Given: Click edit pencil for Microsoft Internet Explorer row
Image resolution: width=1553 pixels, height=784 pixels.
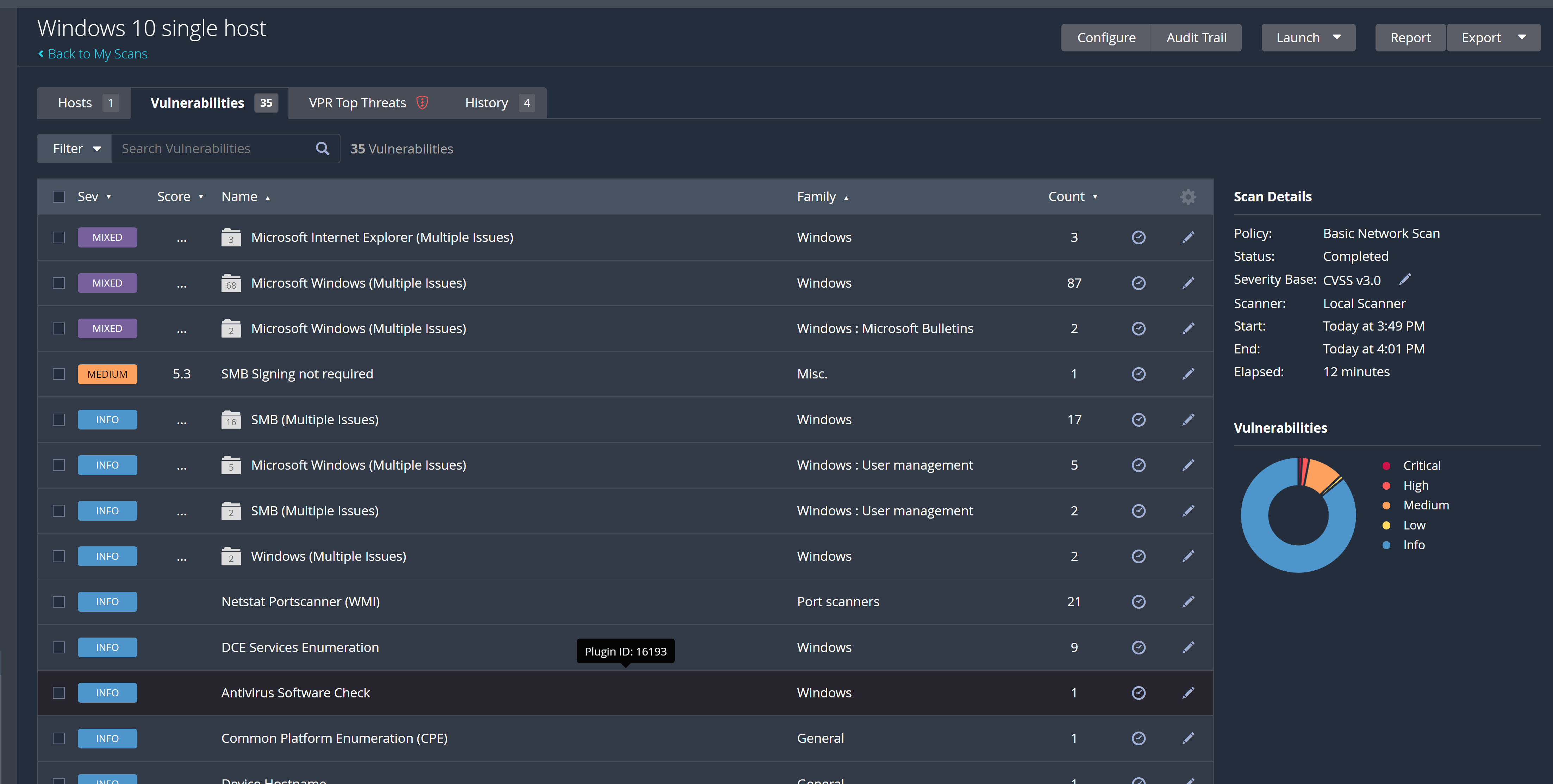Looking at the screenshot, I should 1188,237.
